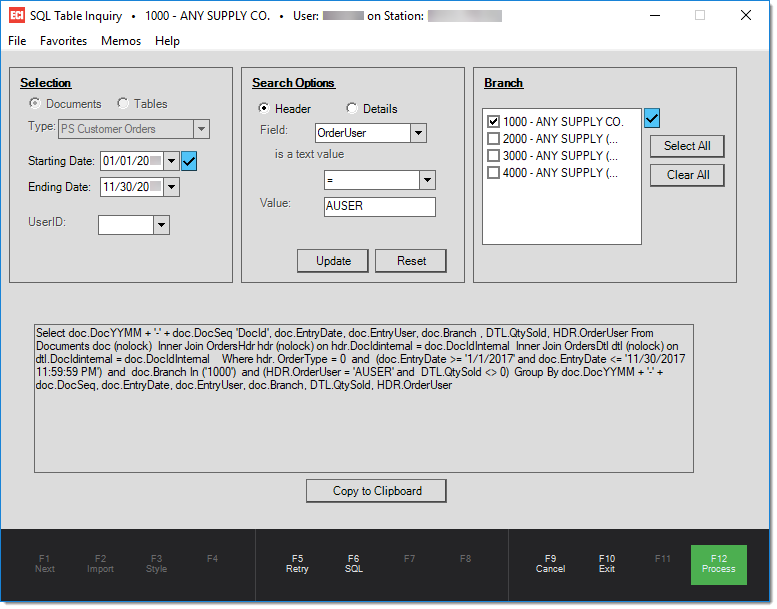Open the Favorites menu
Viewport: 777px width, 609px height.
(63, 41)
